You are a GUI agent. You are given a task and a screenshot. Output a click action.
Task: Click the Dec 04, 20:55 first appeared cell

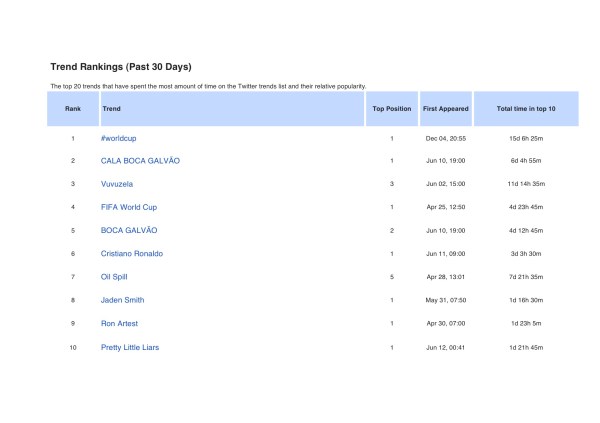[444, 137]
